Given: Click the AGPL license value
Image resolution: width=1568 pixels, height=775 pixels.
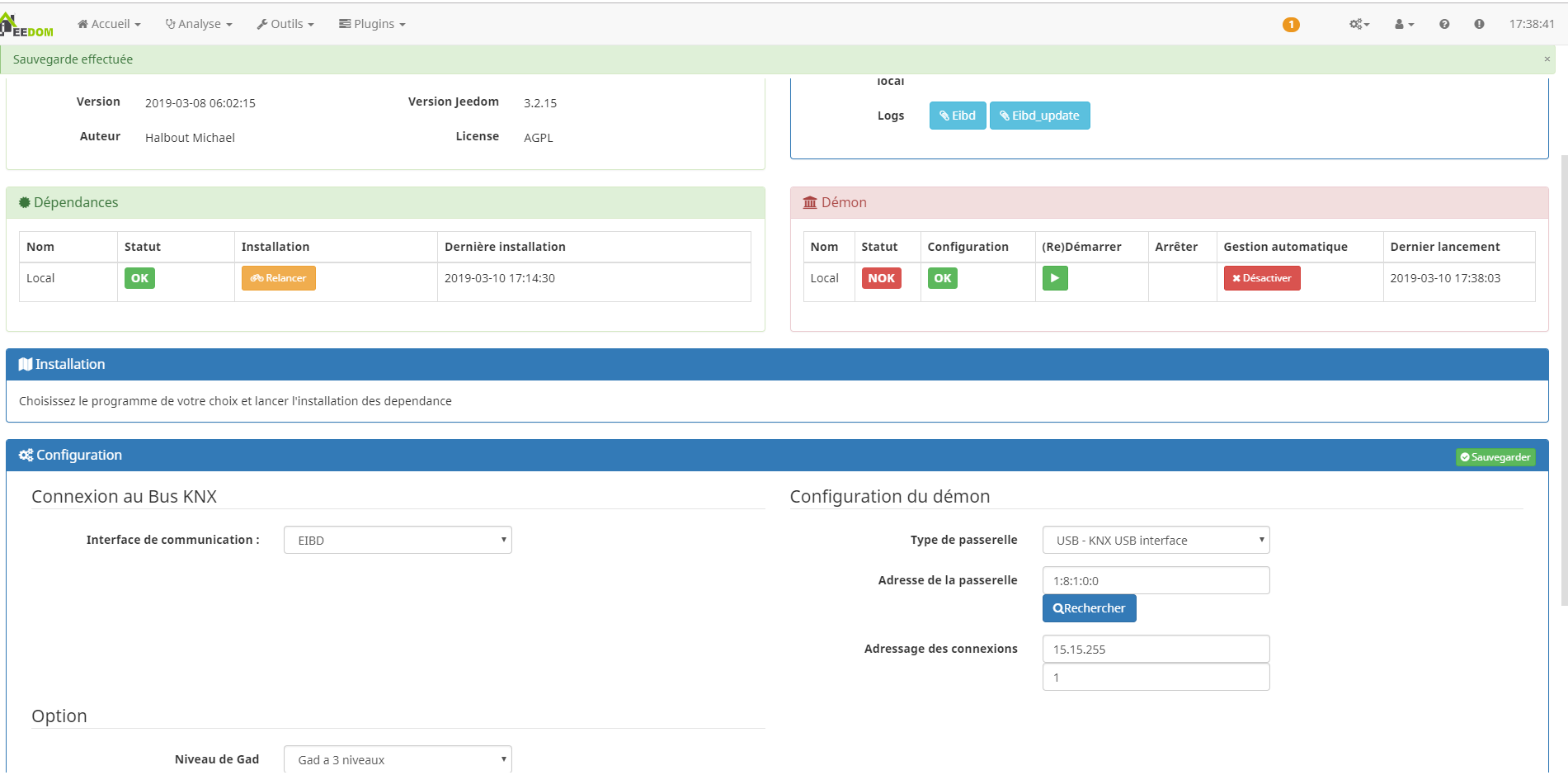Looking at the screenshot, I should click(539, 138).
